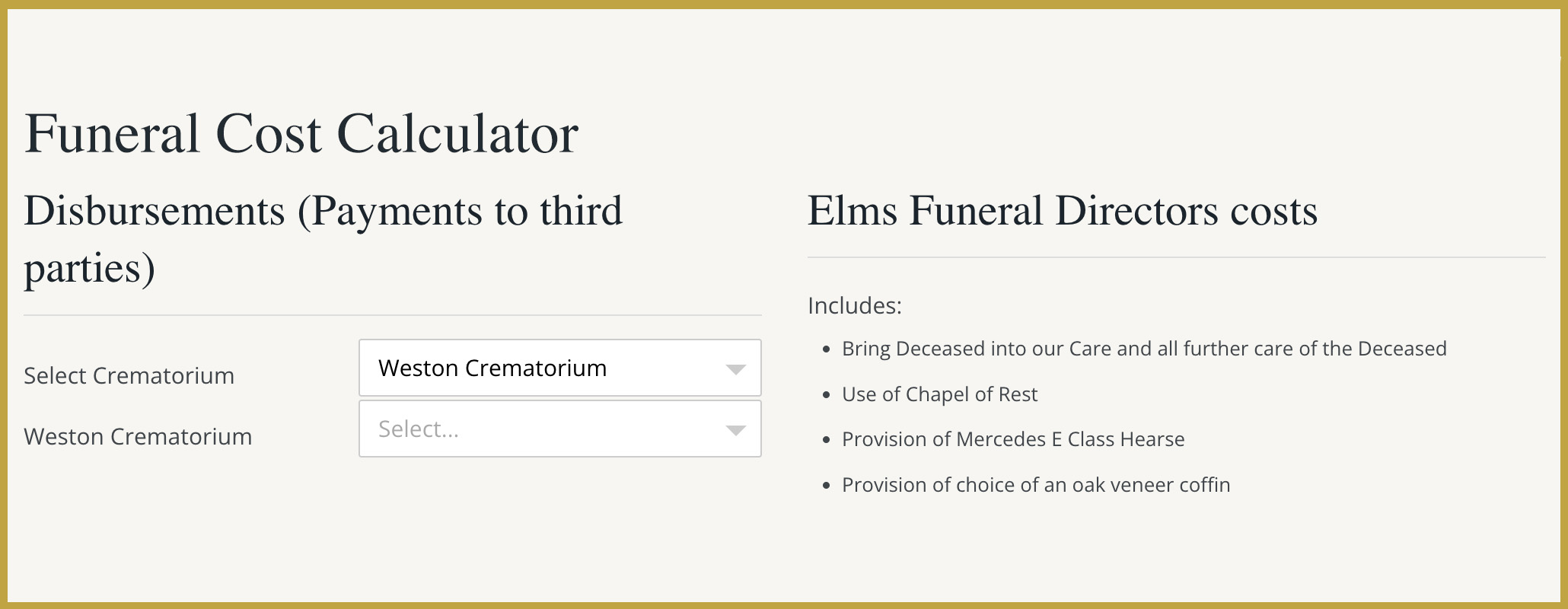Click the arrow on the "Select..." dropdown
Screen dimensions: 1568x609
[x=735, y=430]
